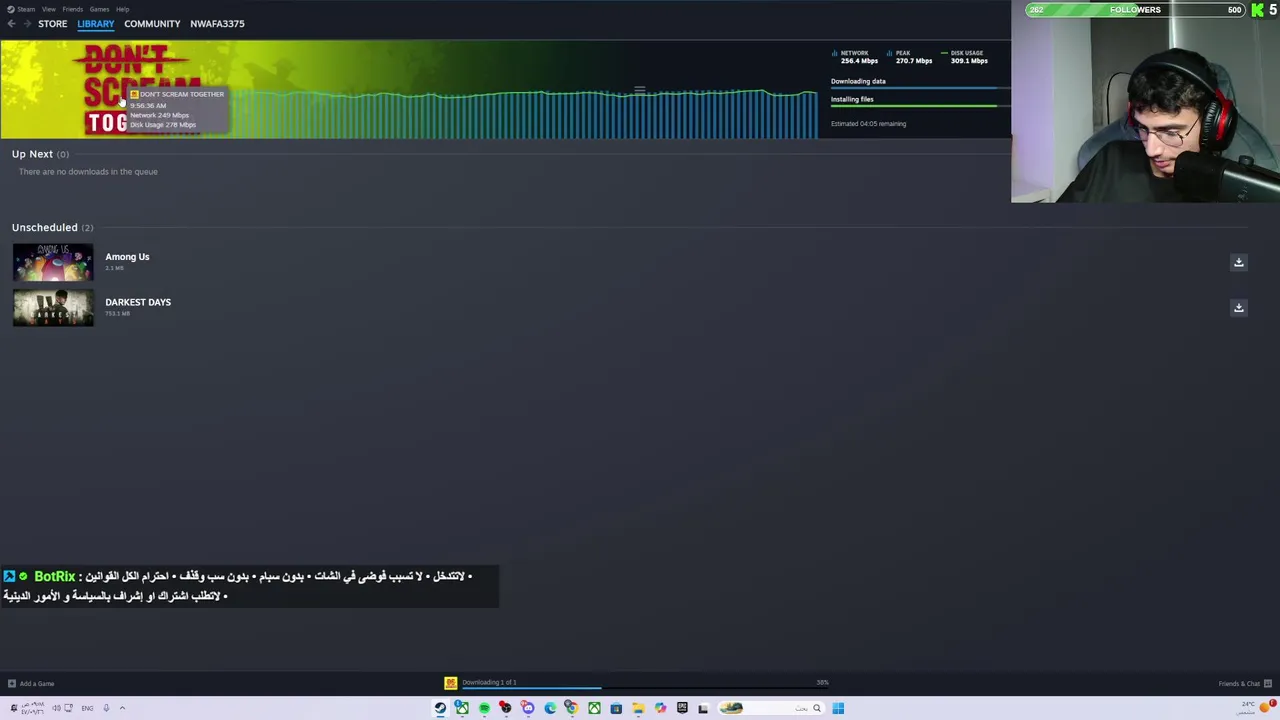Open Microsoft Store from the taskbar
Viewport: 1280px width, 720px height.
point(616,708)
